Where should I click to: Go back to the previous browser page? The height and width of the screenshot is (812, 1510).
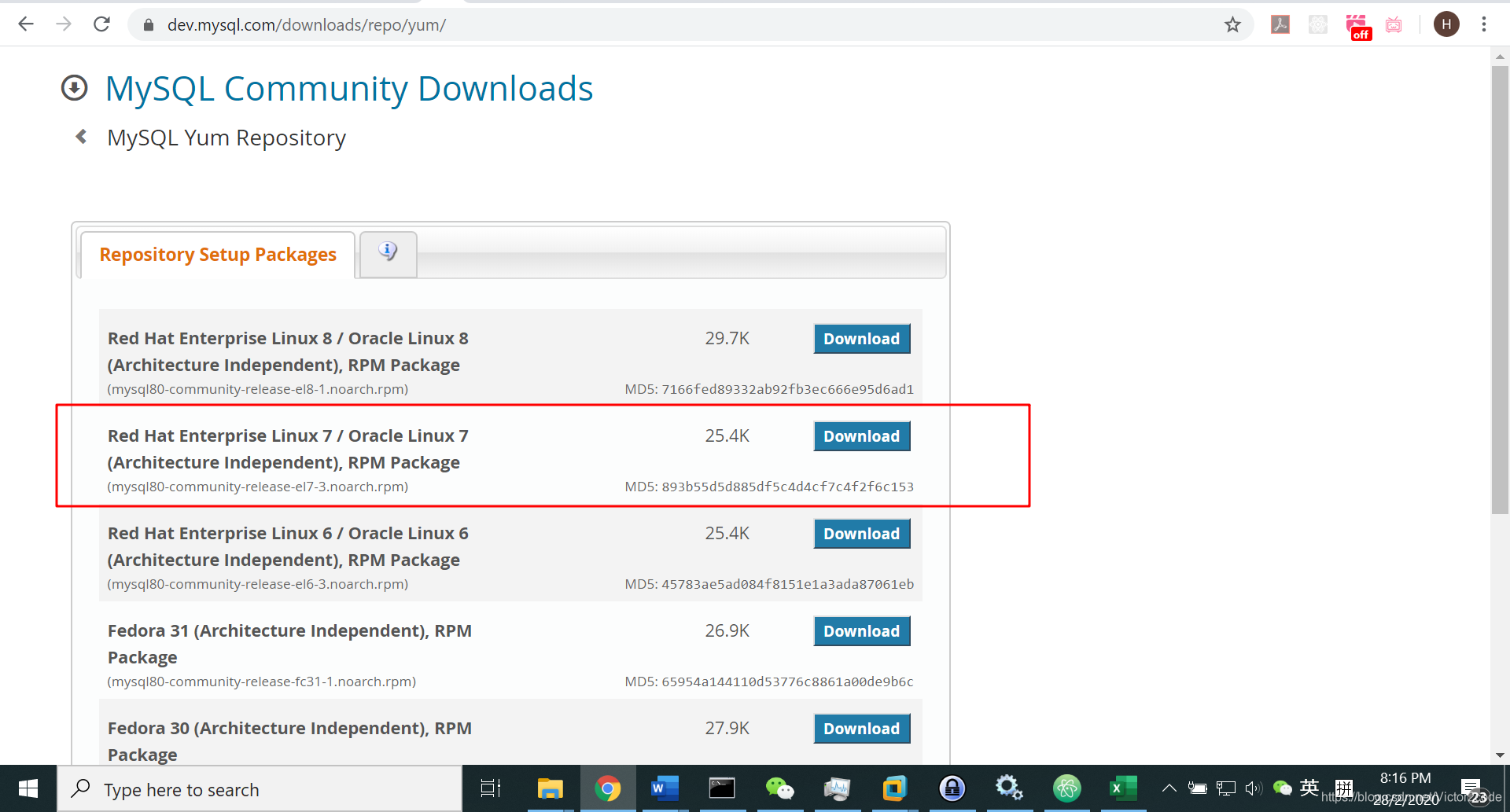[26, 24]
